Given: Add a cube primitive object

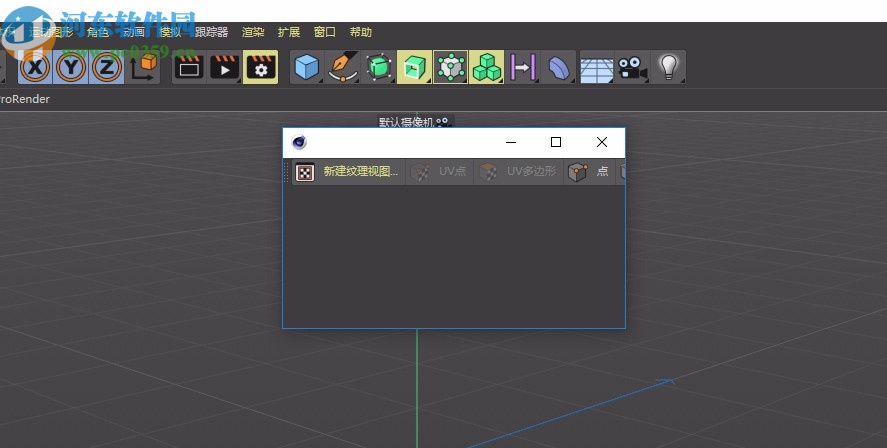Looking at the screenshot, I should click(x=307, y=67).
